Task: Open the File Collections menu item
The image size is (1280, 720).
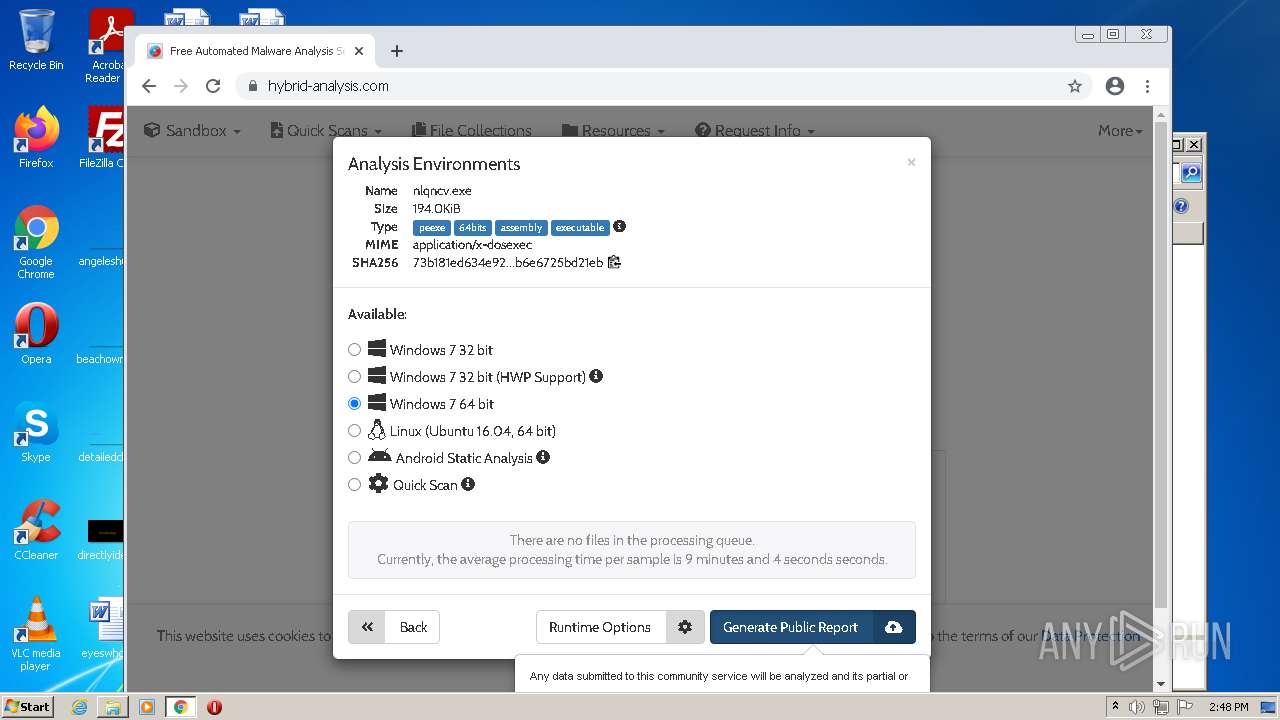Action: 472,131
